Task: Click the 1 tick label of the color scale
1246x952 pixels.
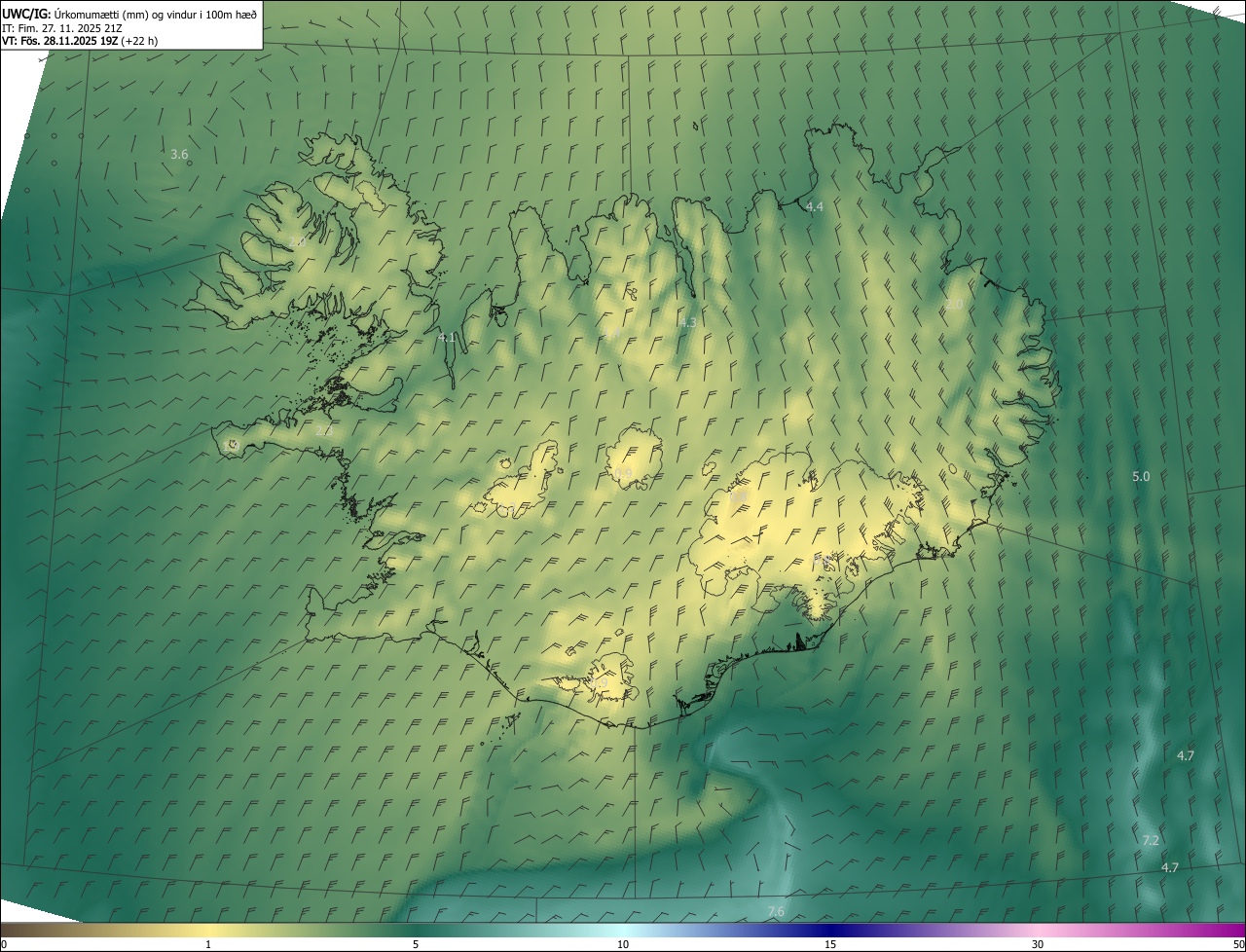Action: [208, 944]
